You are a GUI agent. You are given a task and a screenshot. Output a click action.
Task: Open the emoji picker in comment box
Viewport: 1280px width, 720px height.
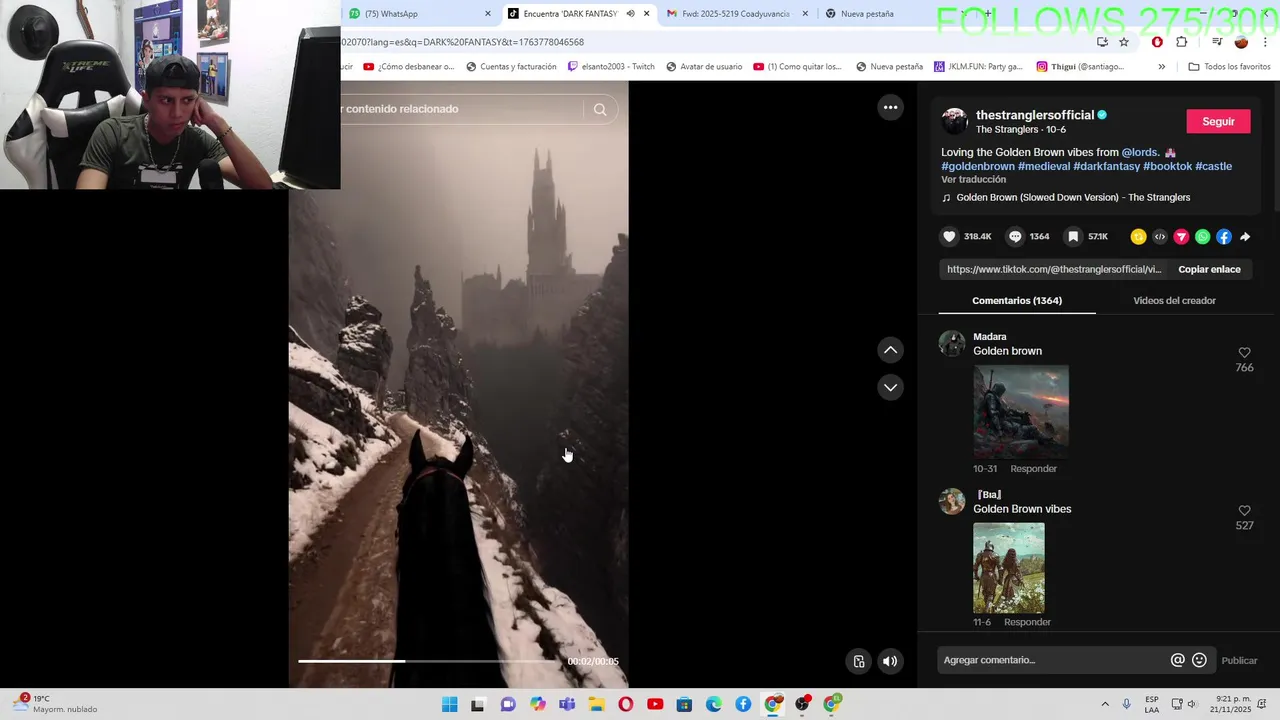coord(1199,660)
